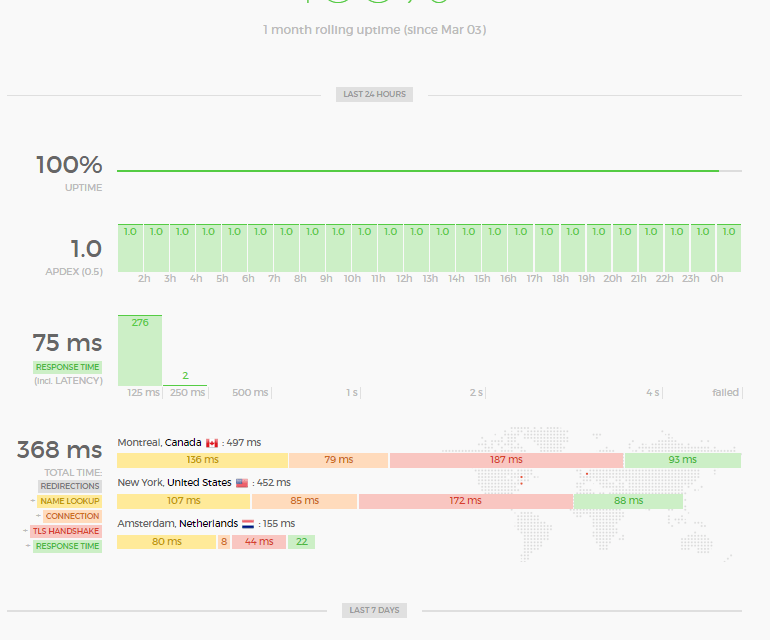This screenshot has width=770, height=640.
Task: Click the Apdex bar for the 21h slot
Action: [651, 248]
